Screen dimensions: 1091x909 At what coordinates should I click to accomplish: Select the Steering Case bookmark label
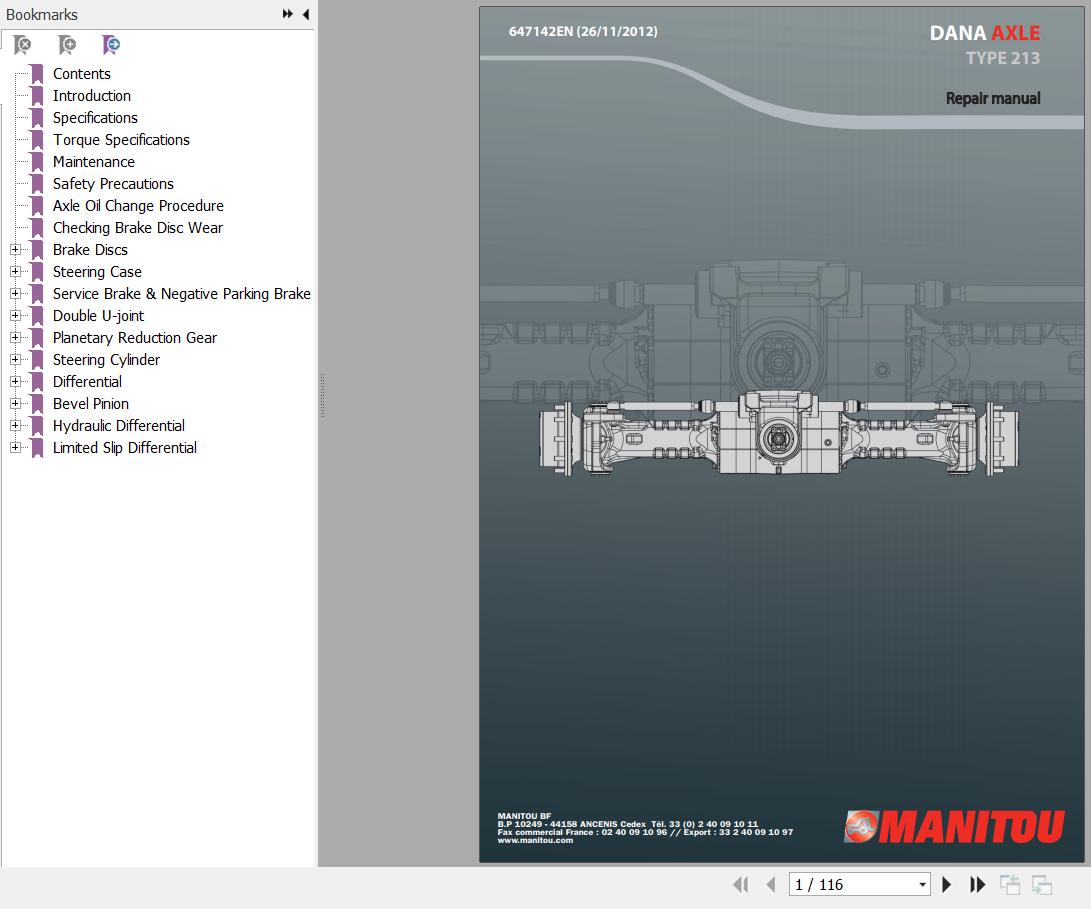[x=97, y=271]
